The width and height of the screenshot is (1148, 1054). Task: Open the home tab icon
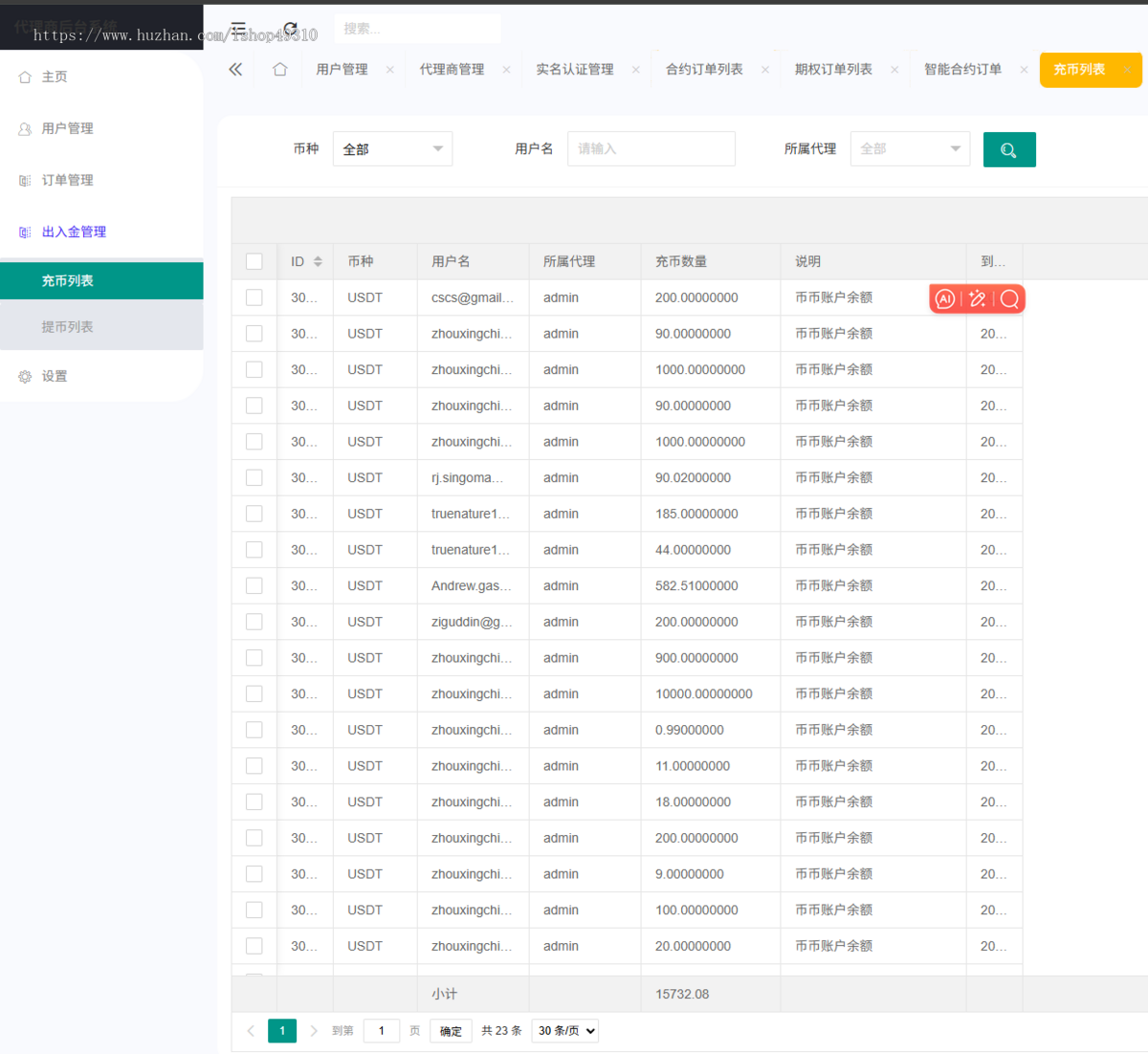tap(280, 69)
